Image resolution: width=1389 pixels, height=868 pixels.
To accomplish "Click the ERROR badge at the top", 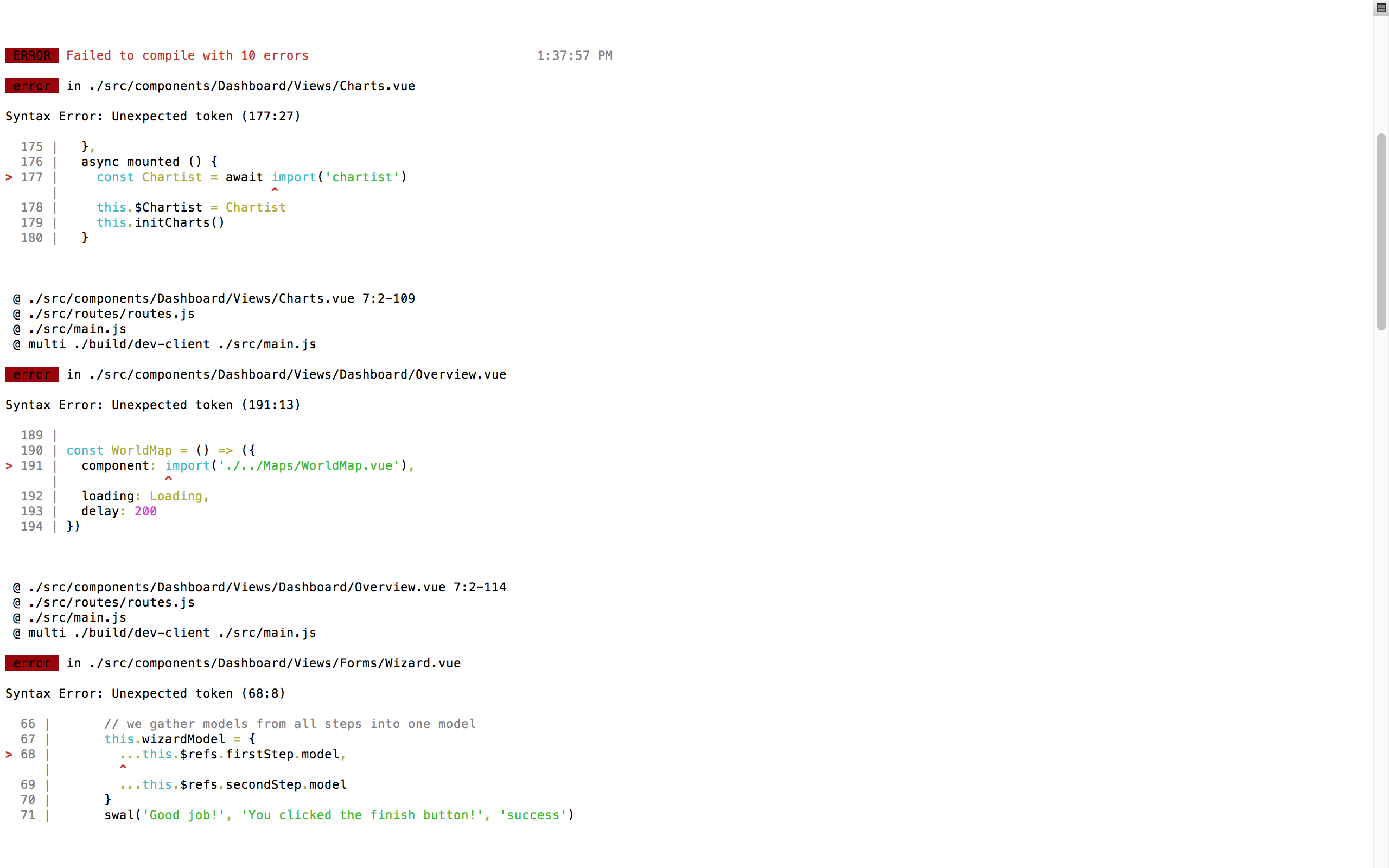I will pyautogui.click(x=31, y=56).
